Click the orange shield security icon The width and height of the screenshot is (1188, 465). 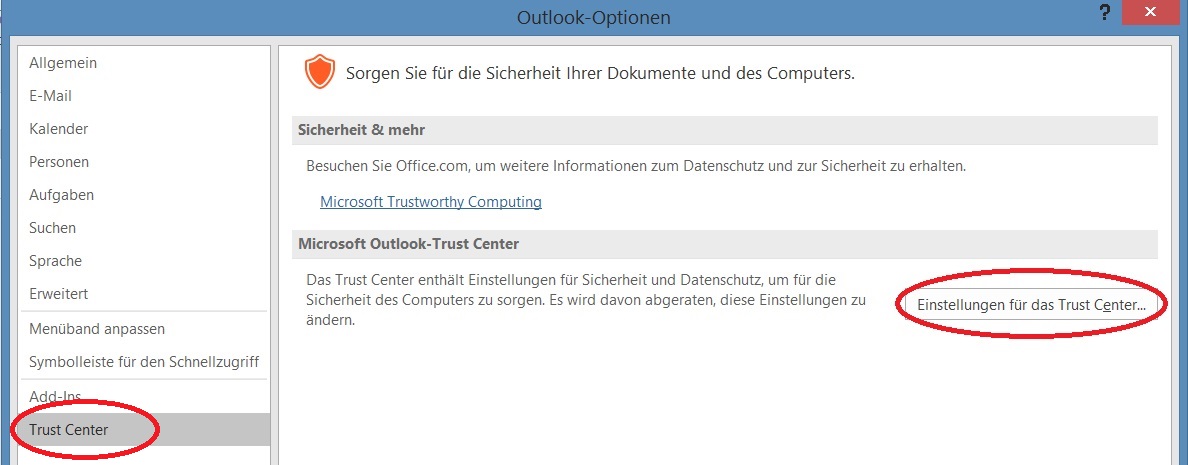319,73
